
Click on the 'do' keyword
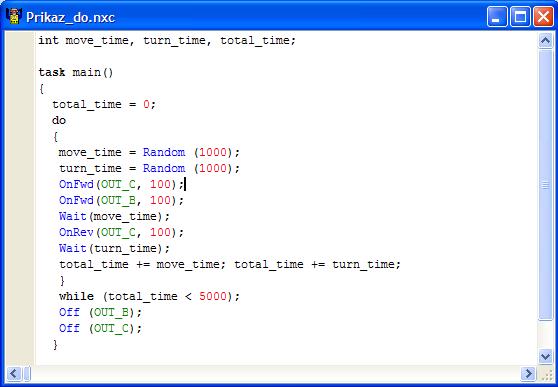pos(59,120)
